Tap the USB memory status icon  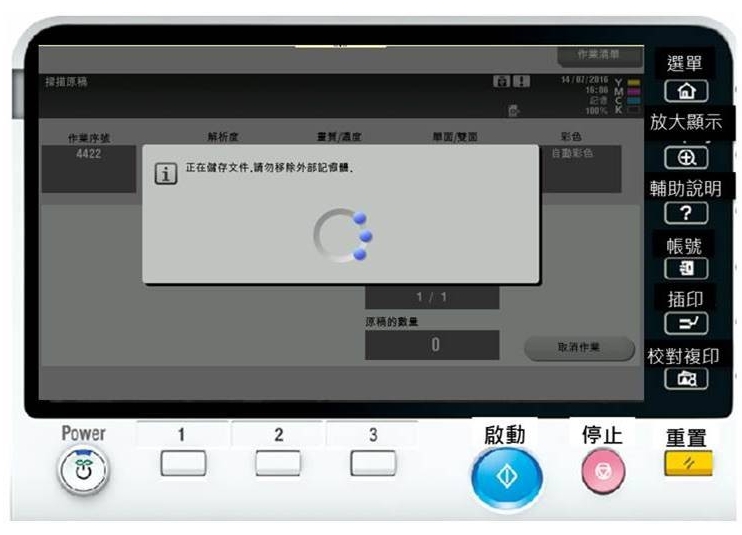click(513, 111)
